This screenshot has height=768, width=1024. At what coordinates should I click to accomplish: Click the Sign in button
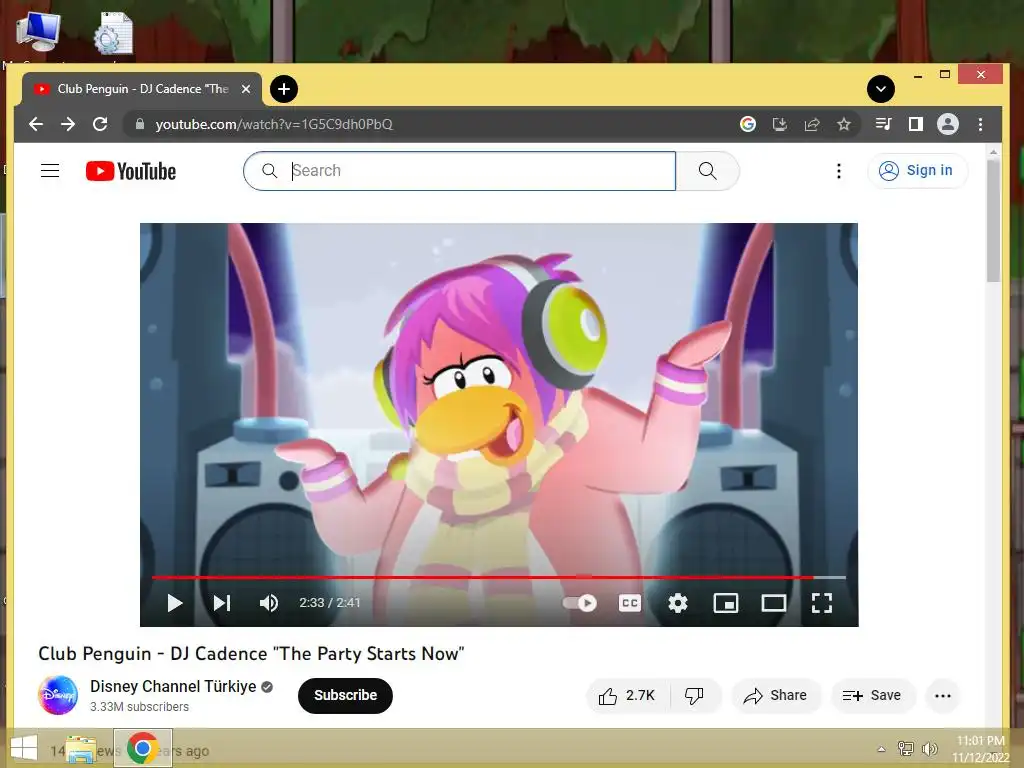click(x=917, y=170)
